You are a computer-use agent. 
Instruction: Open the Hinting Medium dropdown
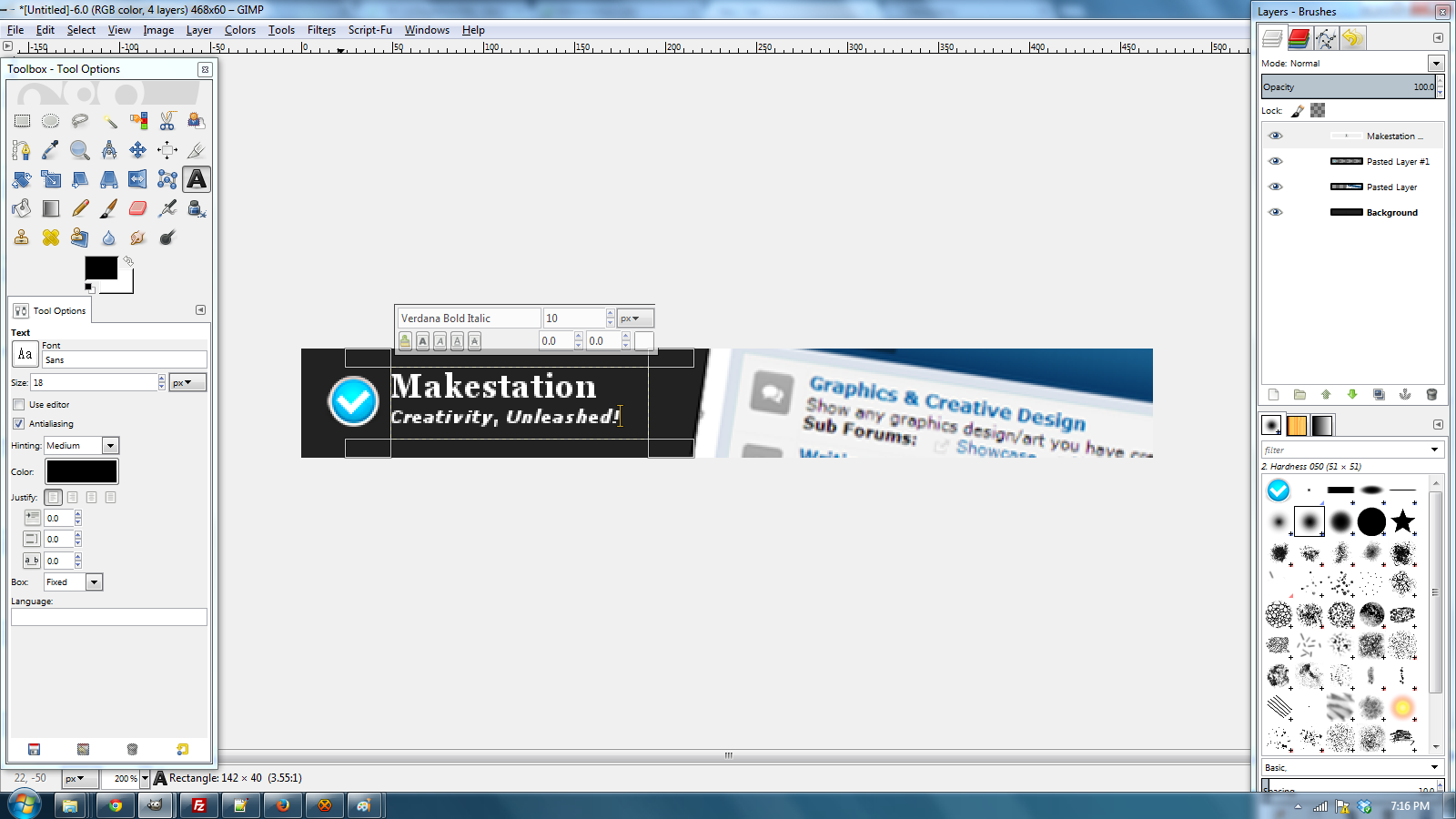[x=110, y=445]
